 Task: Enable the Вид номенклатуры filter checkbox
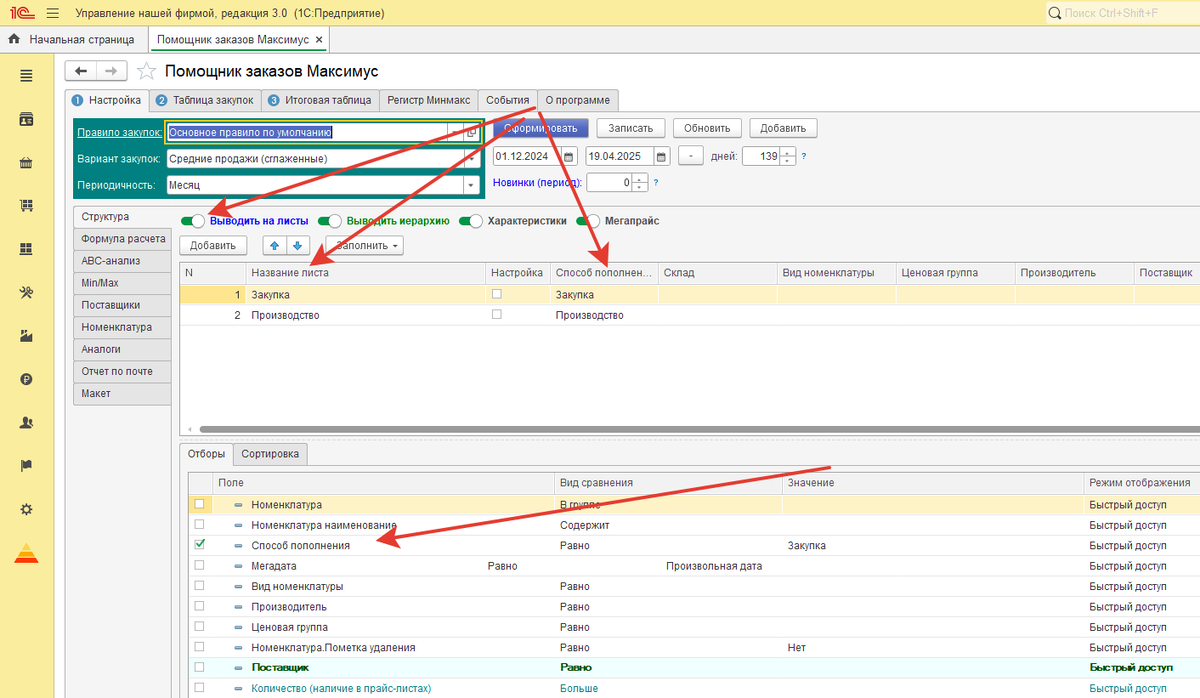(x=200, y=586)
